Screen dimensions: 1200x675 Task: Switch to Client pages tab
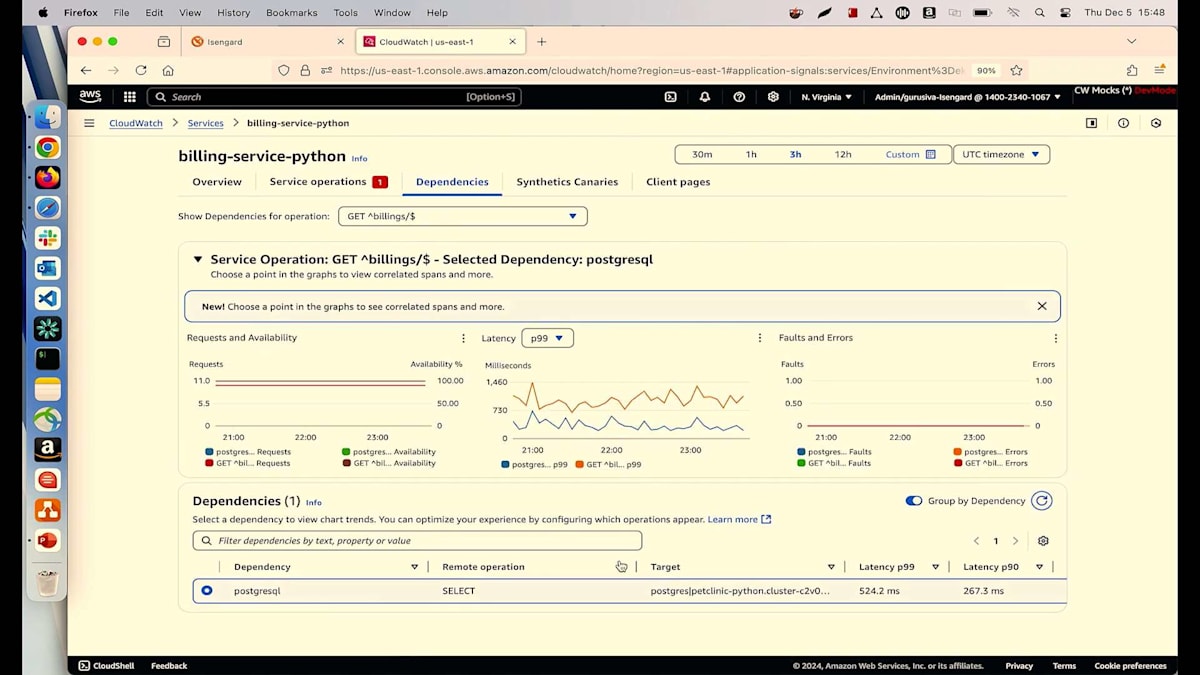[x=678, y=182]
